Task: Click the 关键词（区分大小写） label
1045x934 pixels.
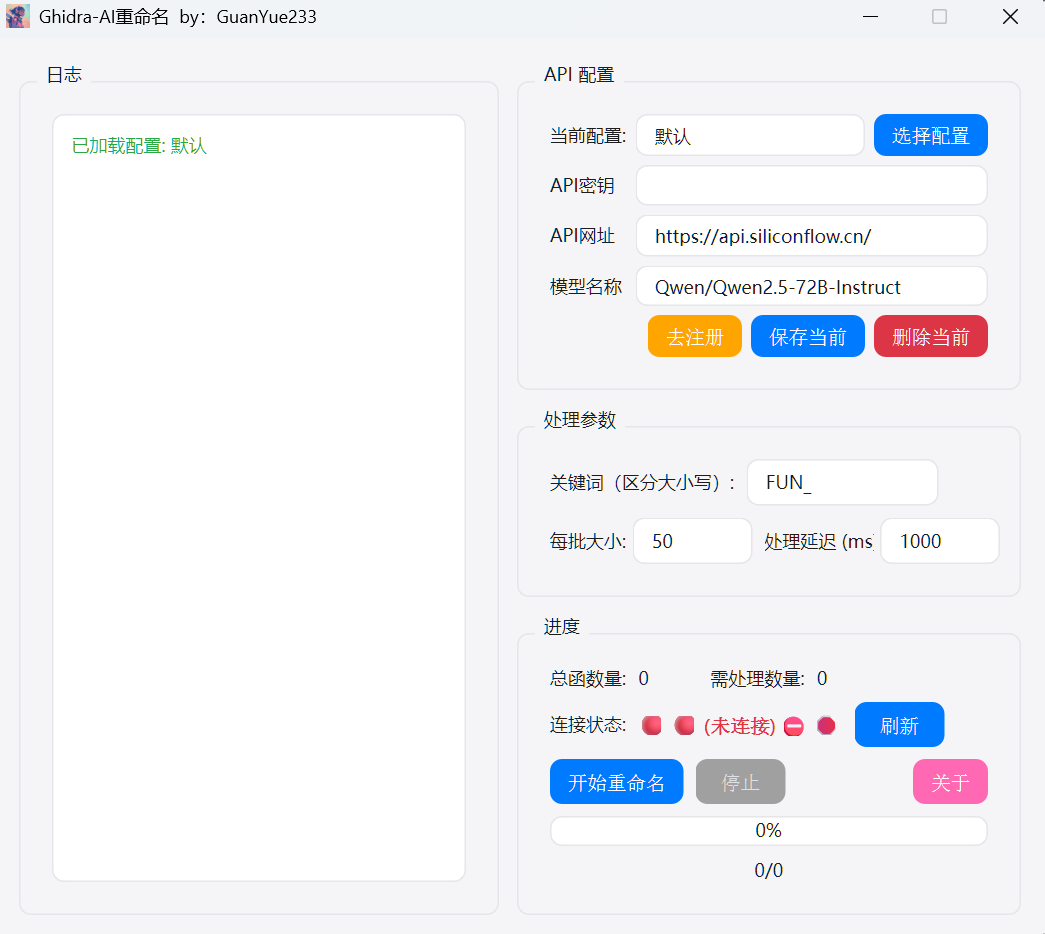Action: point(642,482)
